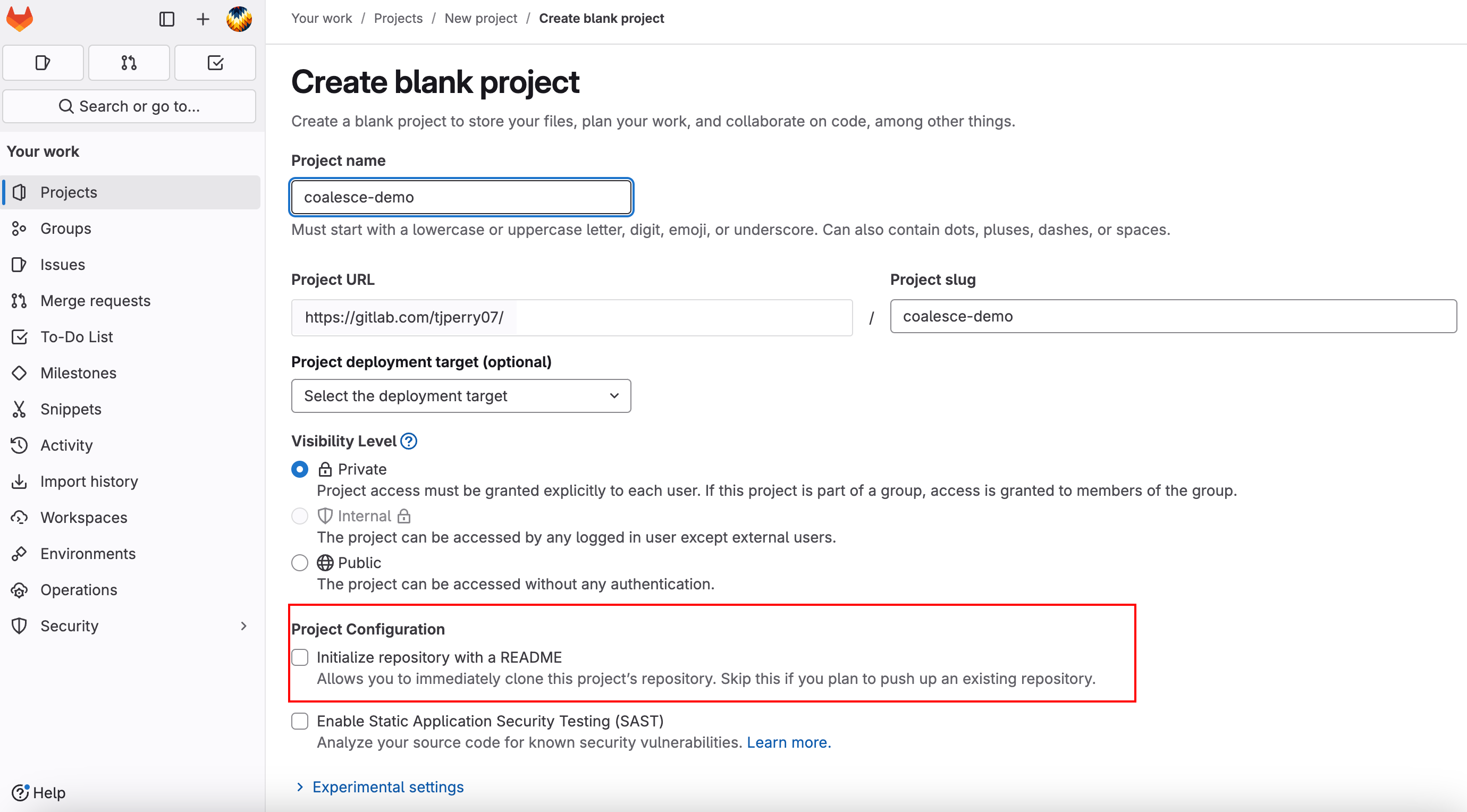Open the assigned issues icon in top bar
Viewport: 1467px width, 812px height.
[43, 63]
